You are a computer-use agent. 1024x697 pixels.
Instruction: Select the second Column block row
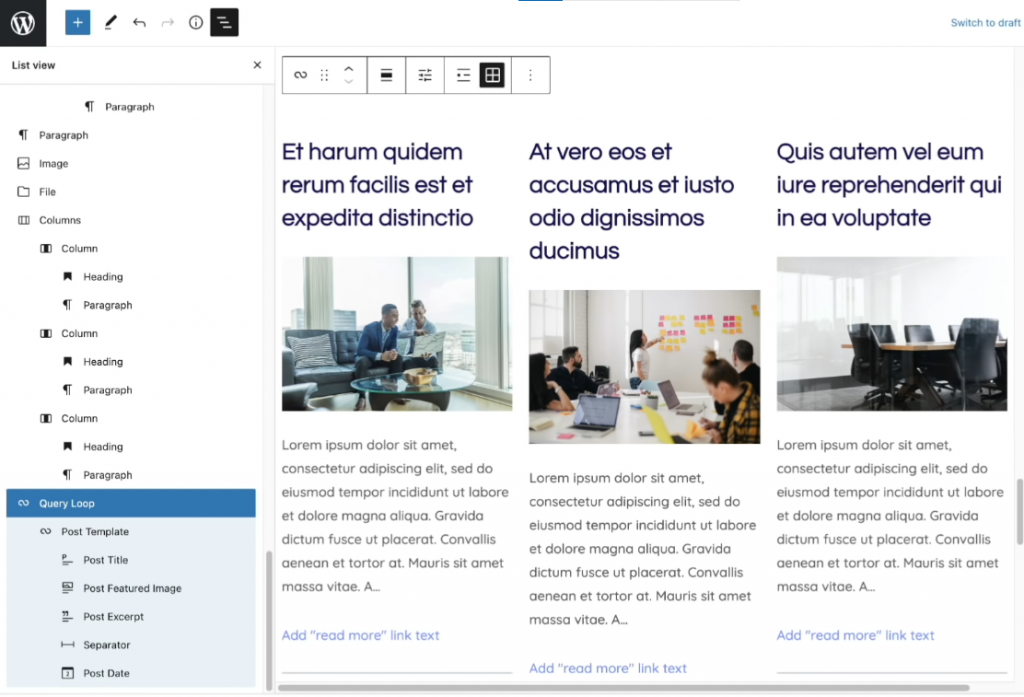click(131, 333)
